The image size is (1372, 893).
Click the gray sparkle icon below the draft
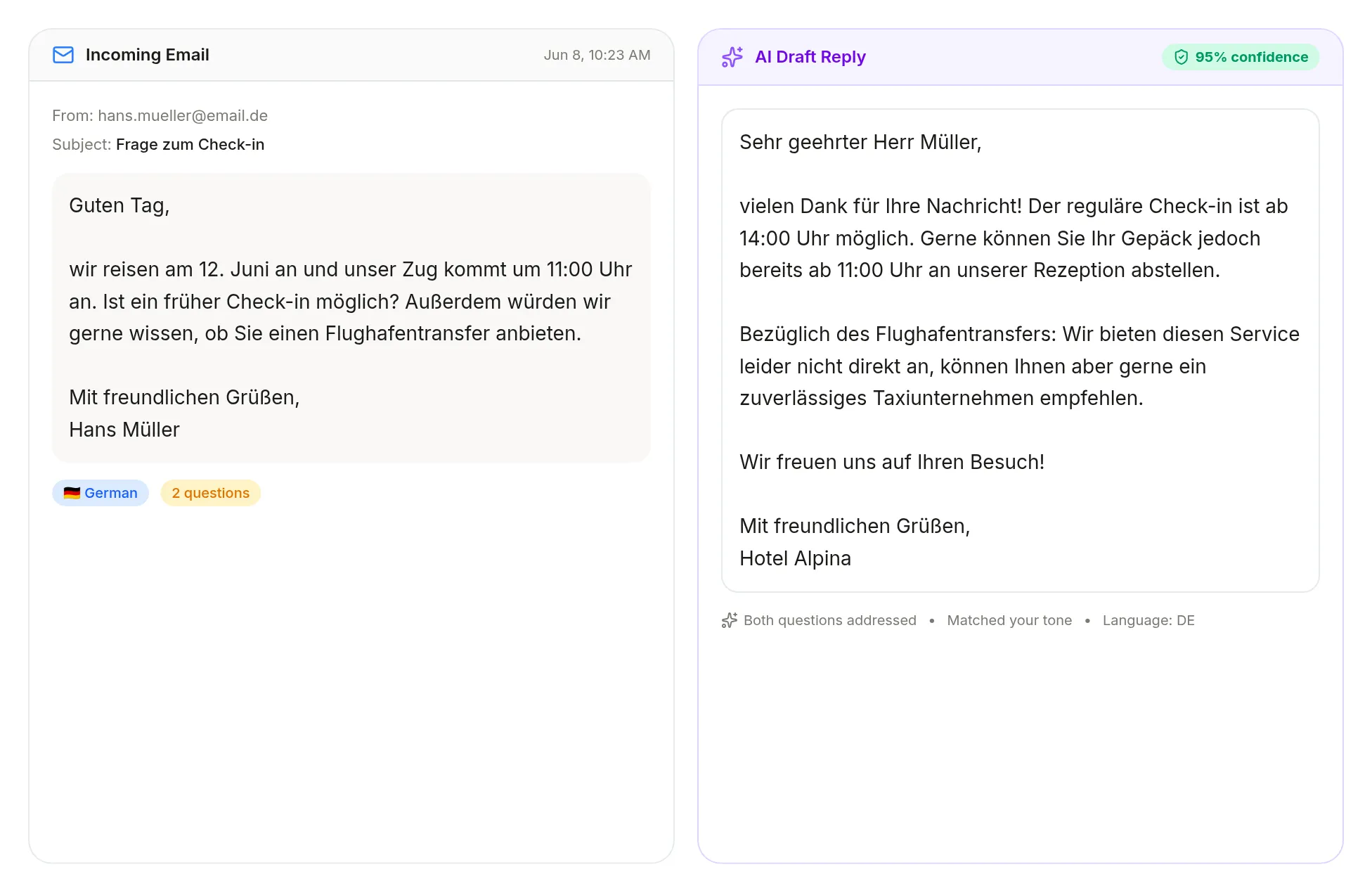click(730, 620)
